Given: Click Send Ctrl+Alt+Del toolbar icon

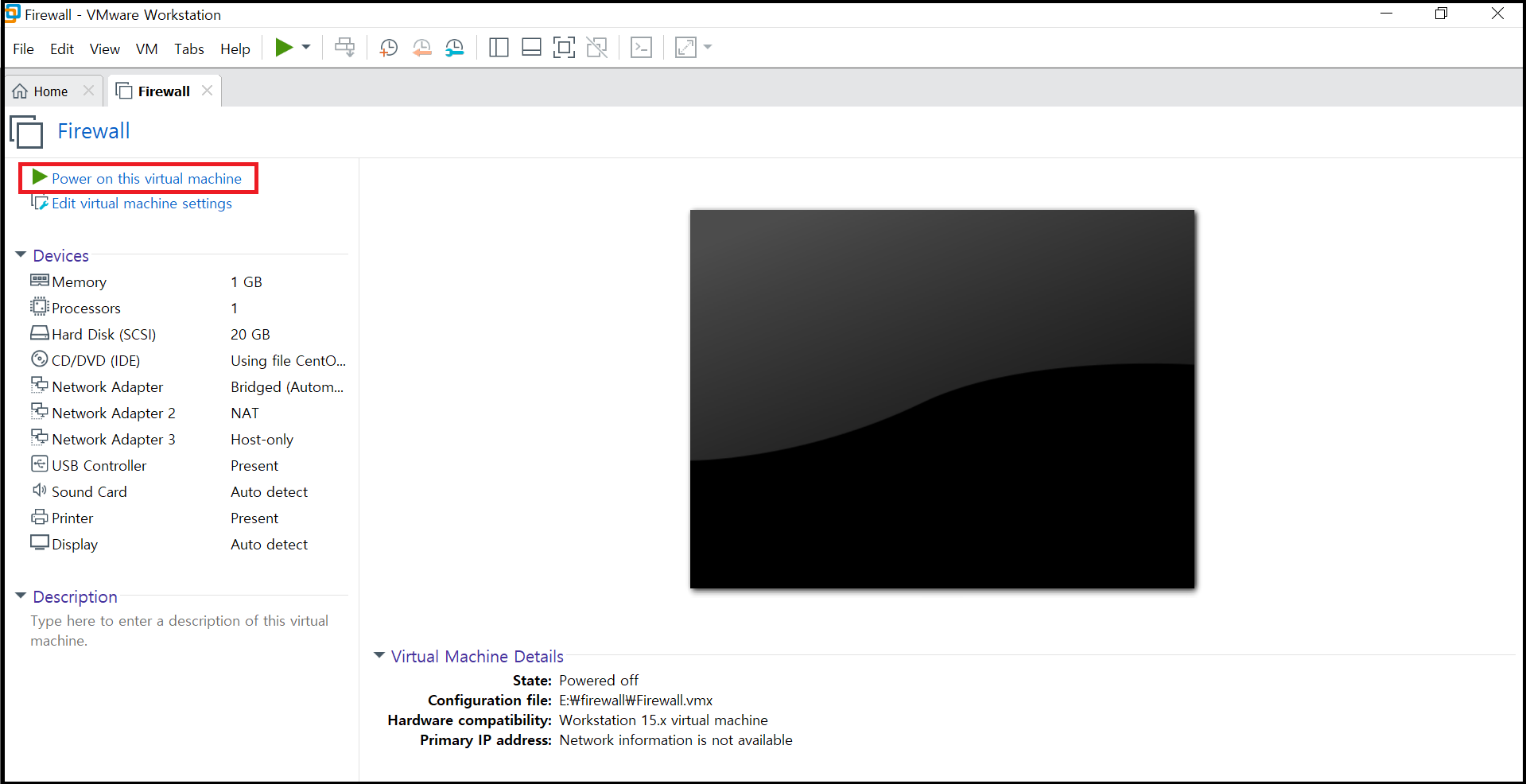Looking at the screenshot, I should coord(345,48).
